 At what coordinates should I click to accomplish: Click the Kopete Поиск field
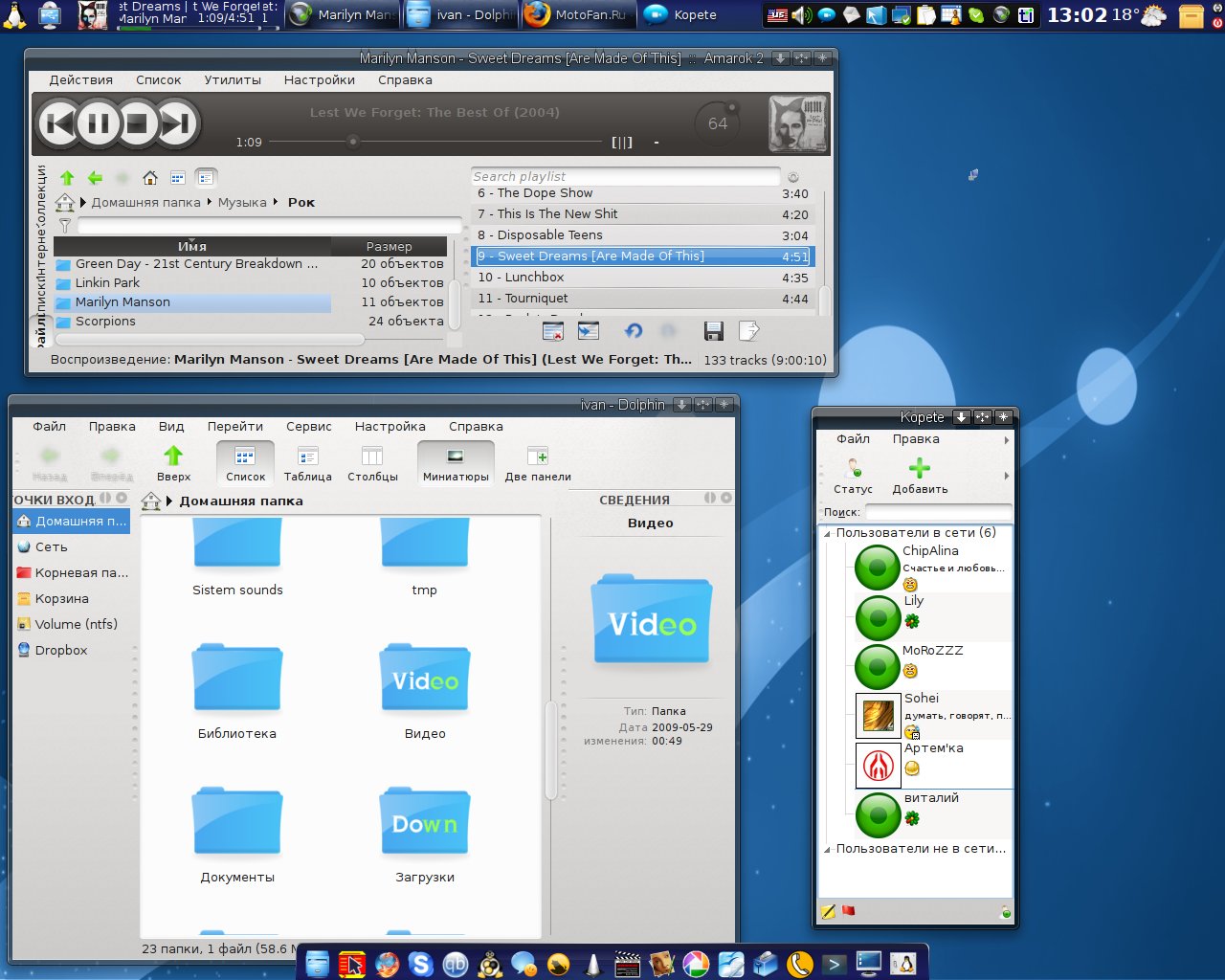tap(938, 512)
